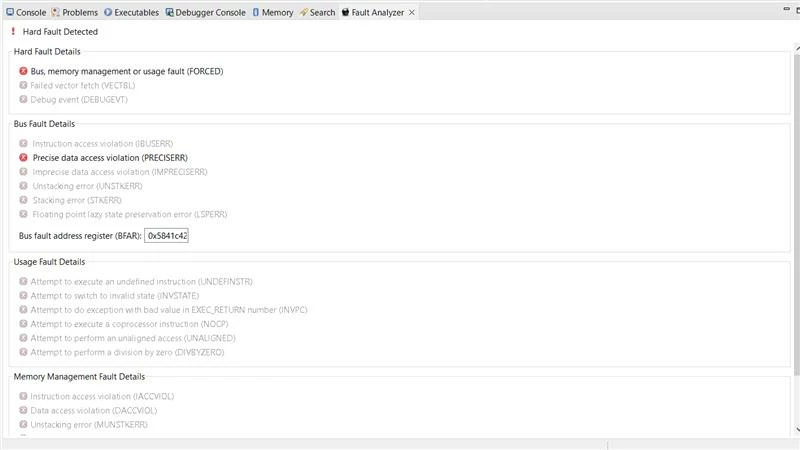Switch to the Debugger Console tab
Image resolution: width=800 pixels, height=450 pixels.
pos(205,12)
